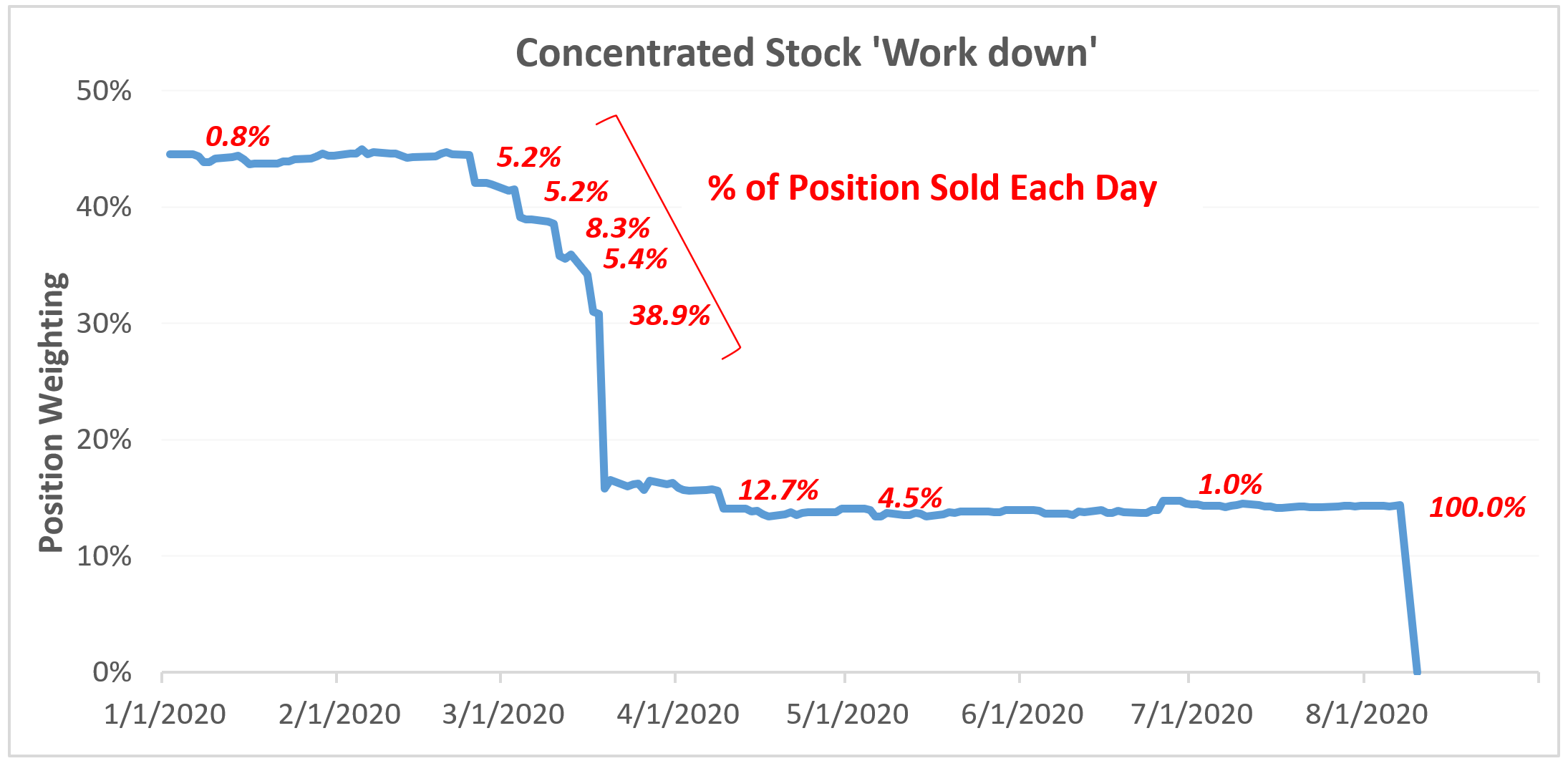This screenshot has width=1568, height=766.
Task: Select the 20% y-axis tick label
Action: 104,440
